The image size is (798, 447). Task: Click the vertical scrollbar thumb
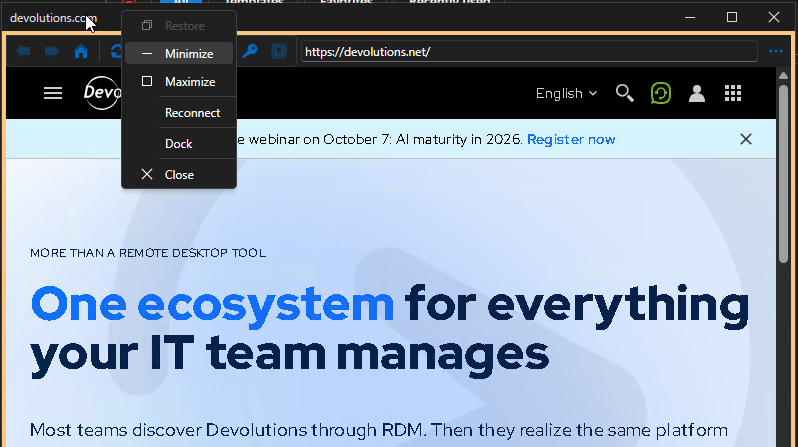point(783,173)
